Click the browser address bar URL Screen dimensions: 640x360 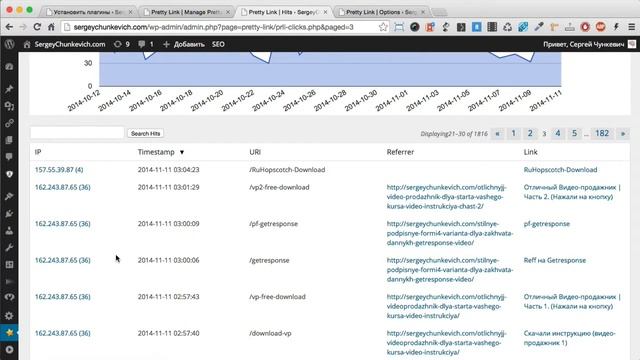pos(213,27)
